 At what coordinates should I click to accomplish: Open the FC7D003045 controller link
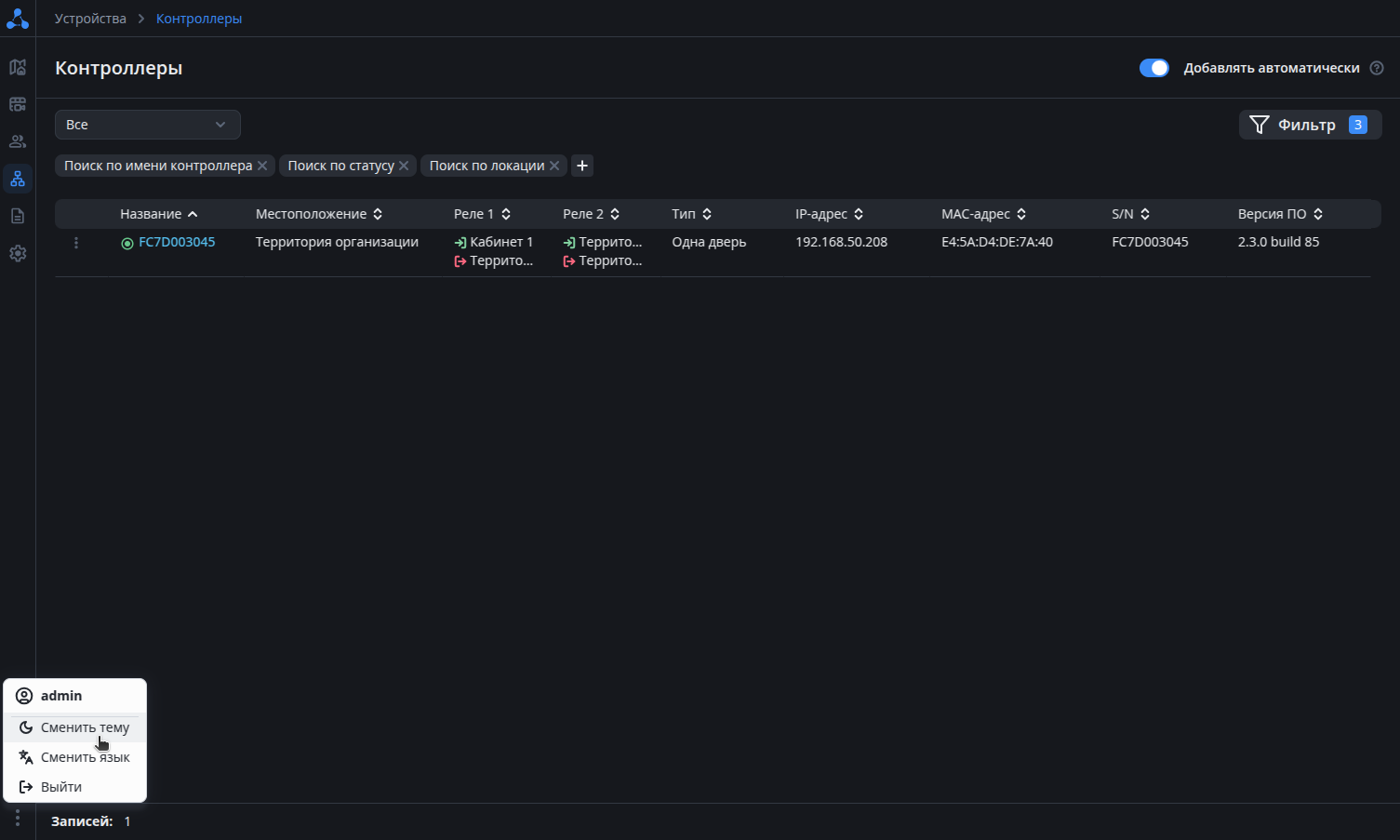(177, 242)
